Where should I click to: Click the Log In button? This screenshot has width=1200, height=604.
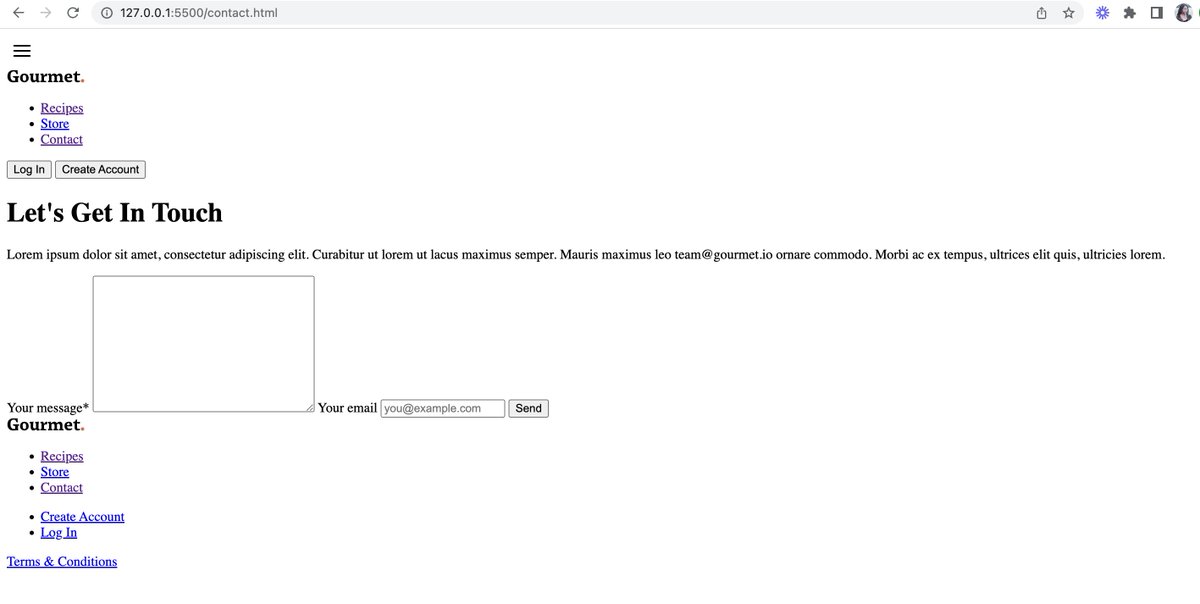(29, 170)
